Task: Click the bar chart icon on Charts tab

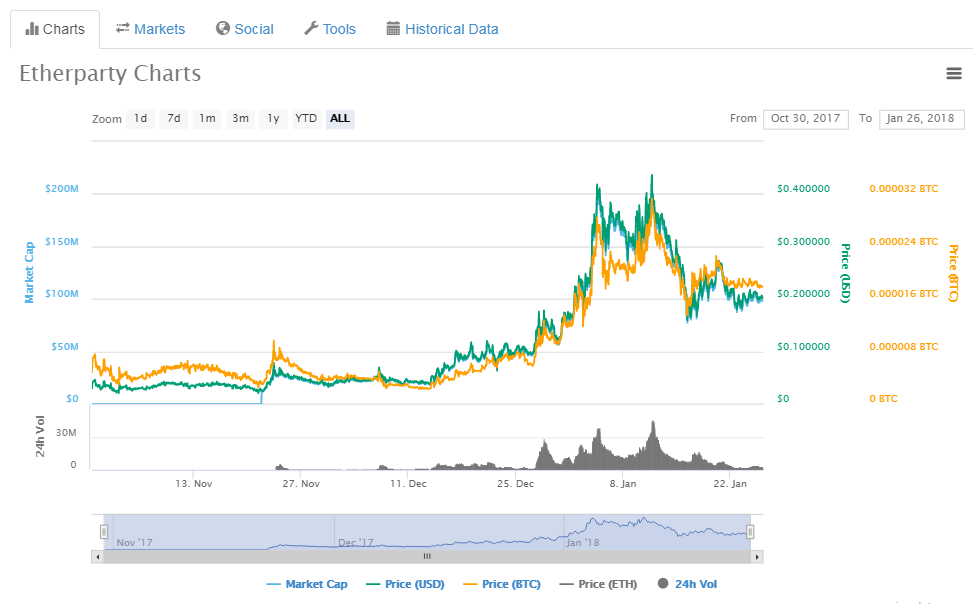Action: pos(32,29)
